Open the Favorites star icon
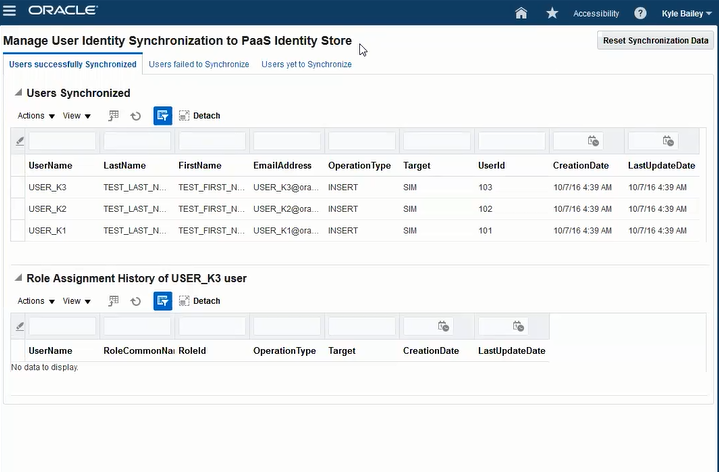Viewport: 719px width, 472px height. click(552, 13)
